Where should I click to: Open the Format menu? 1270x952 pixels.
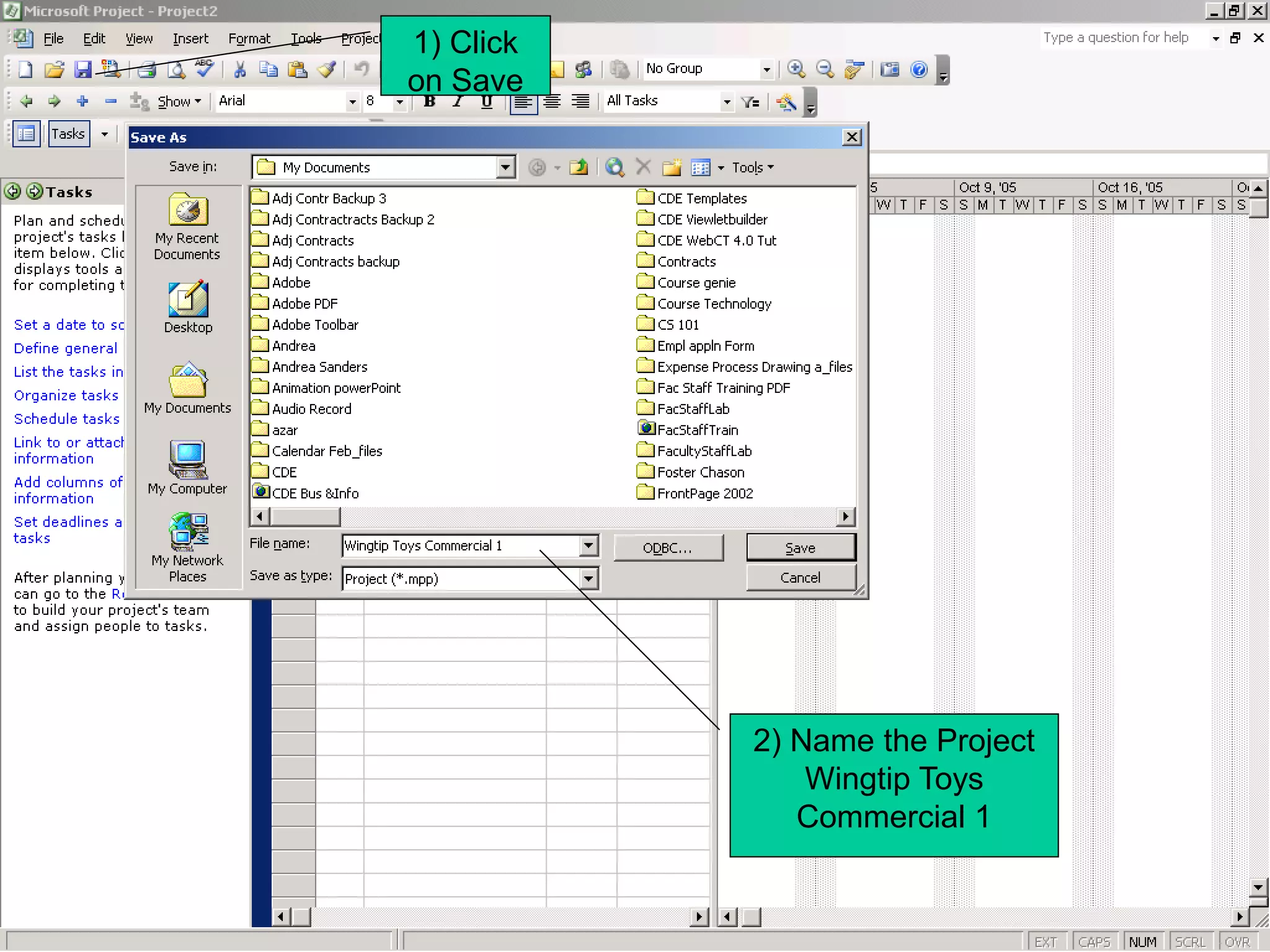coord(249,39)
